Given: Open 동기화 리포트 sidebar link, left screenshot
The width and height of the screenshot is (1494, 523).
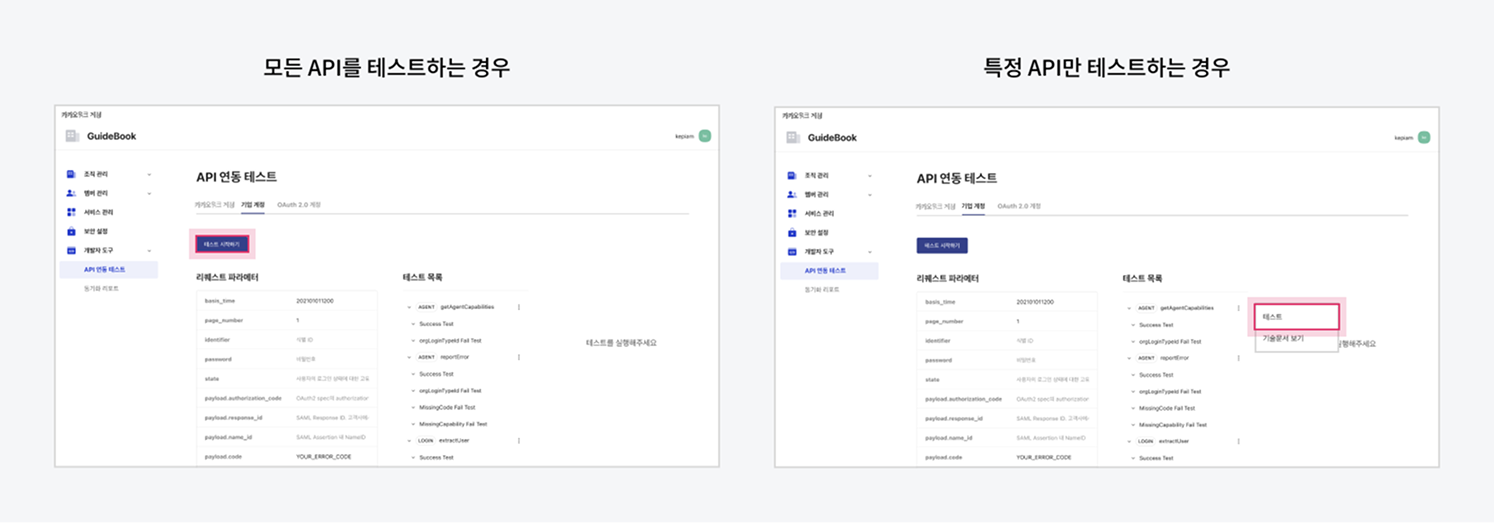Looking at the screenshot, I should (x=101, y=288).
